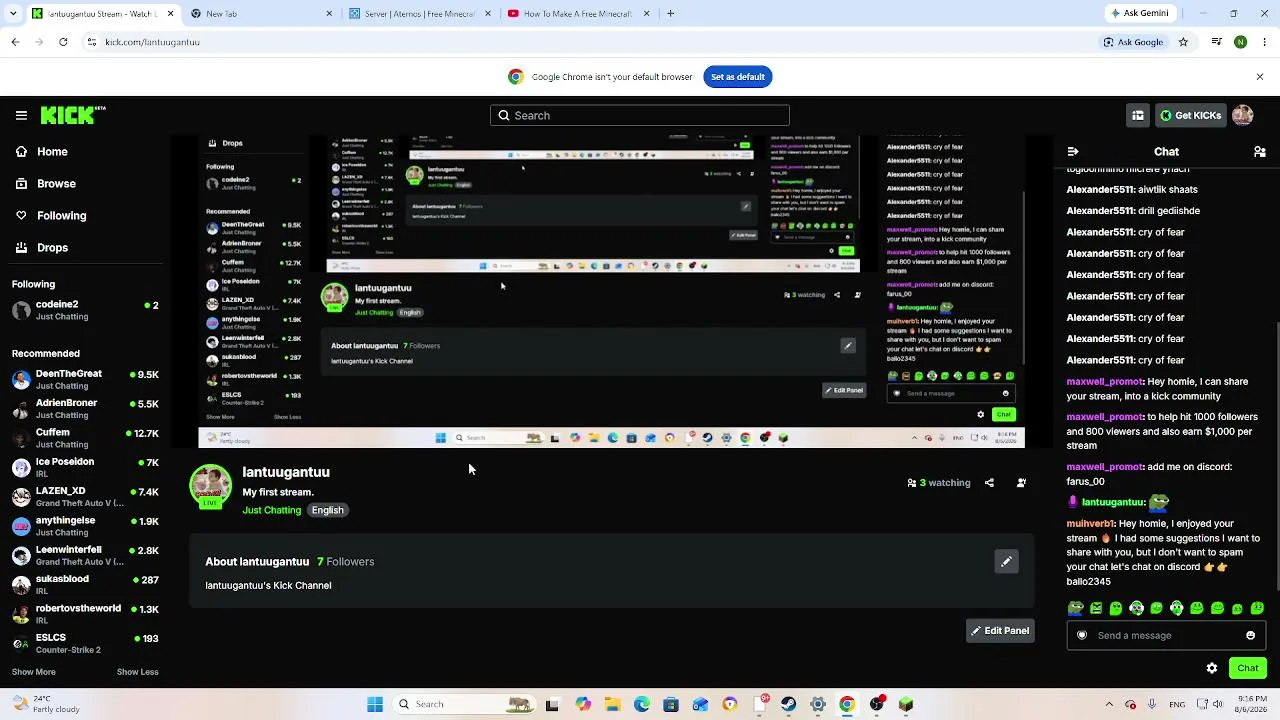Click the live stream video preview
The width and height of the screenshot is (1280, 720).
[x=611, y=292]
